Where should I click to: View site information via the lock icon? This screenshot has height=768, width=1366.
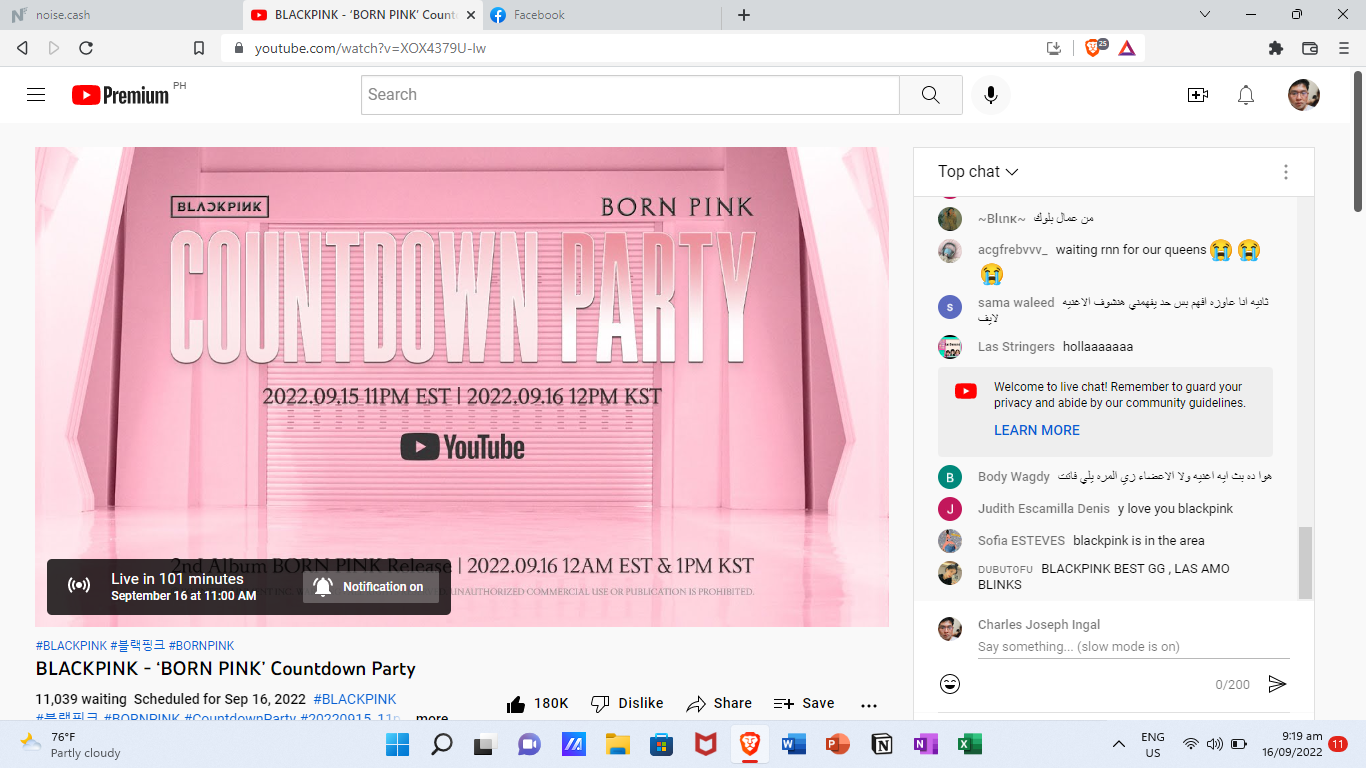click(239, 48)
